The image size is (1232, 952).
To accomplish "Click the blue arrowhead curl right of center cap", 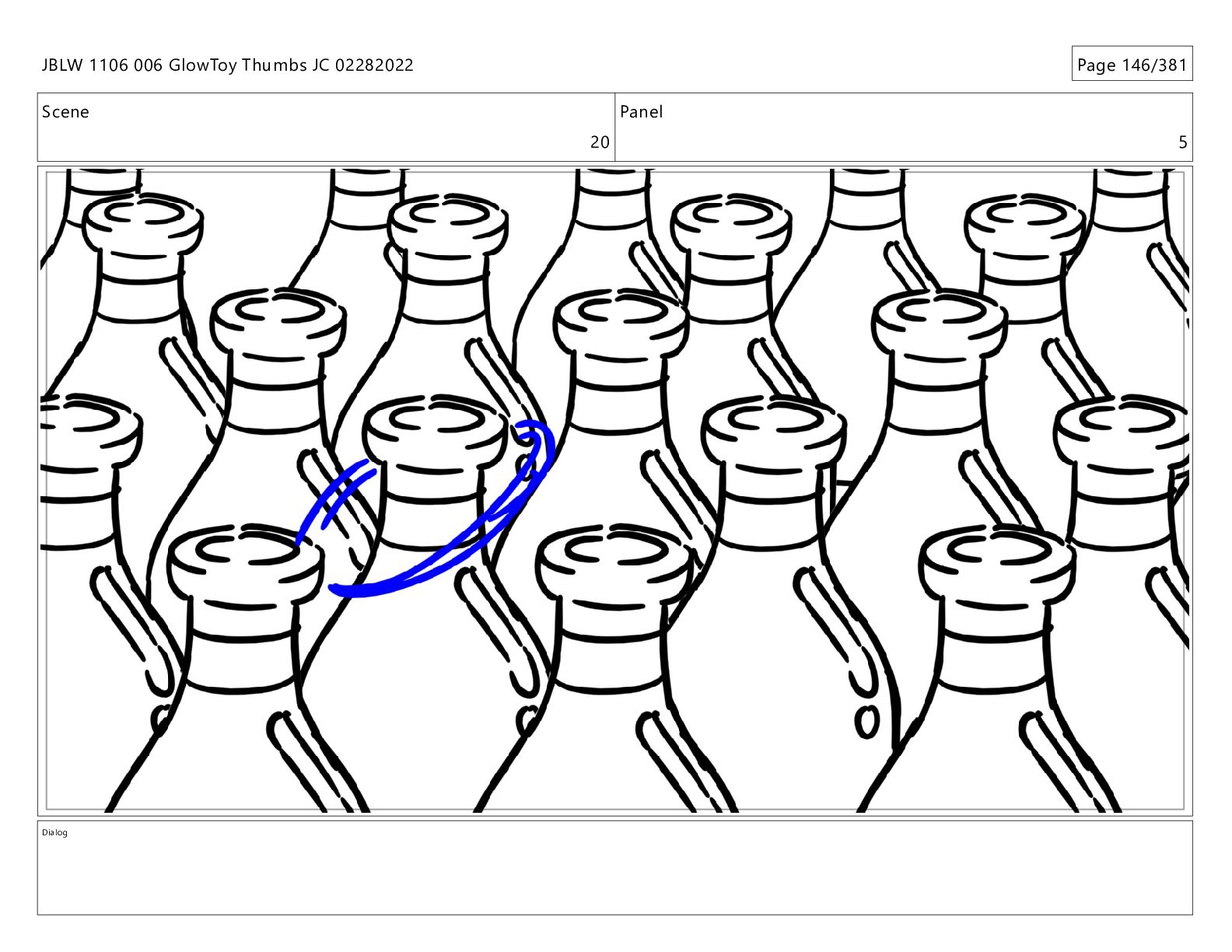I will tap(535, 447).
